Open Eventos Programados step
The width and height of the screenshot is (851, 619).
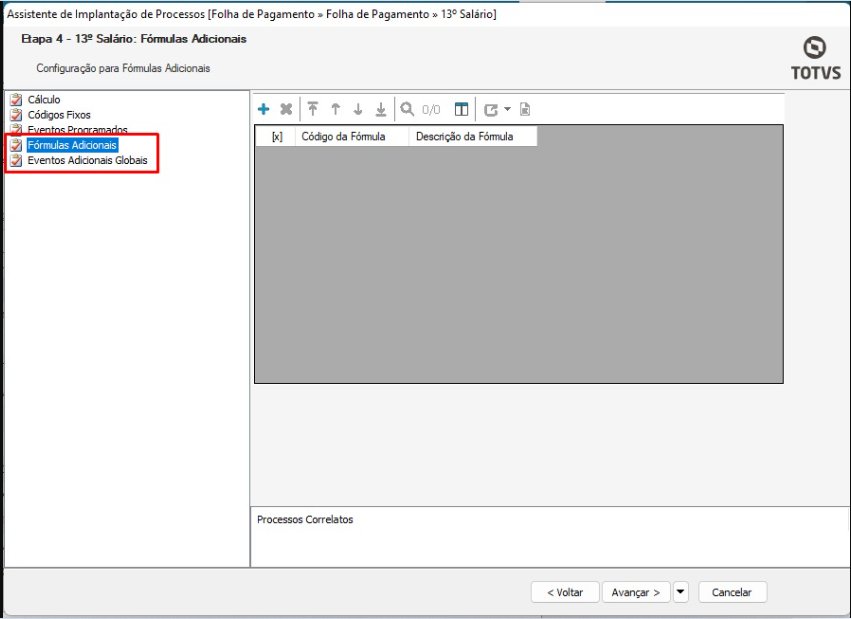pos(78,130)
